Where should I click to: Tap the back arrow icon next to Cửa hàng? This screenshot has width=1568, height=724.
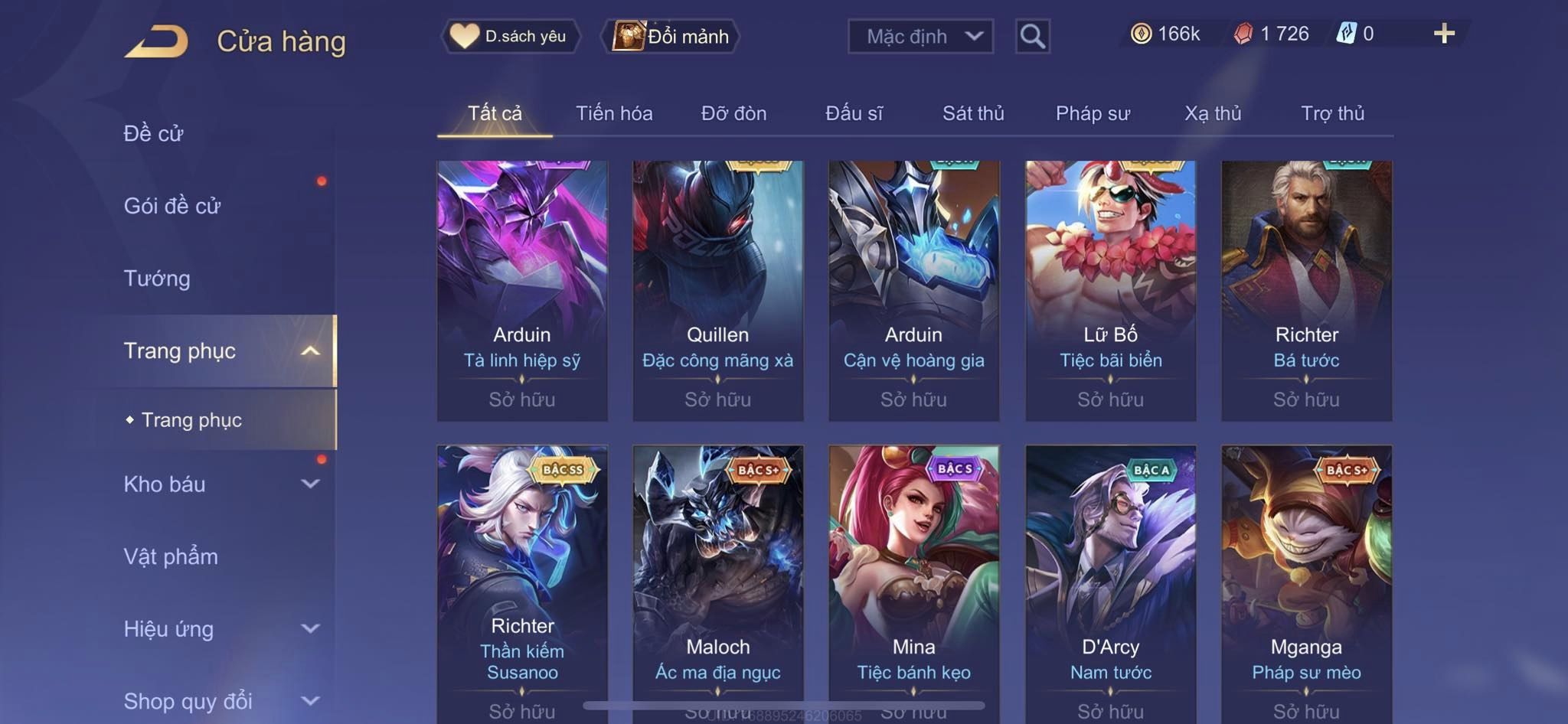[158, 41]
